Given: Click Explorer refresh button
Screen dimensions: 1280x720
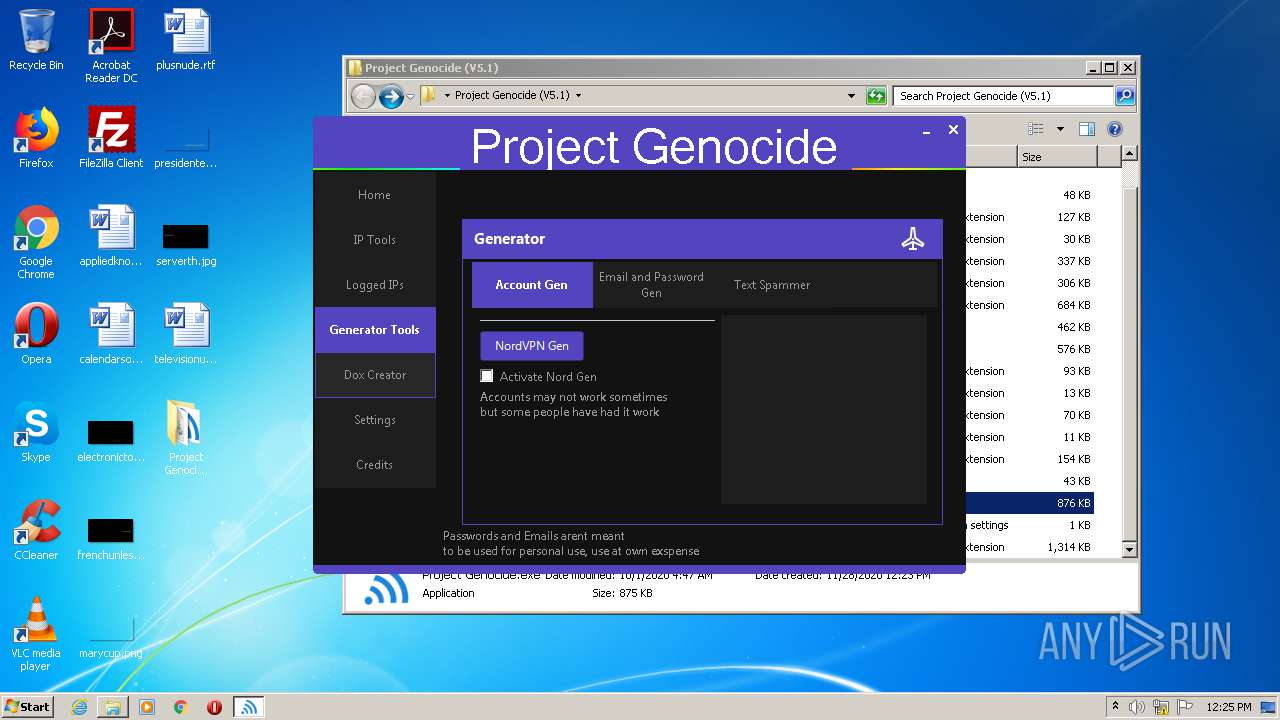Looking at the screenshot, I should (x=876, y=96).
